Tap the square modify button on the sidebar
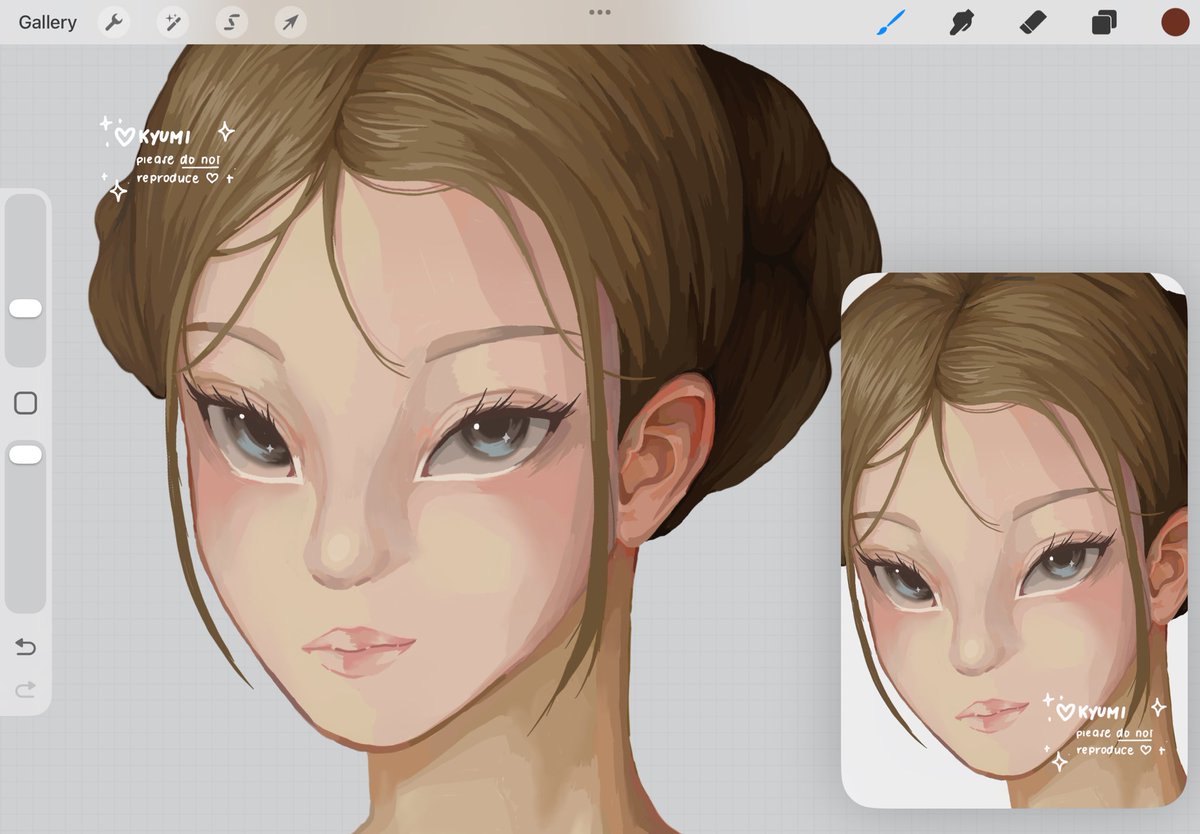The width and height of the screenshot is (1200, 834). point(25,402)
